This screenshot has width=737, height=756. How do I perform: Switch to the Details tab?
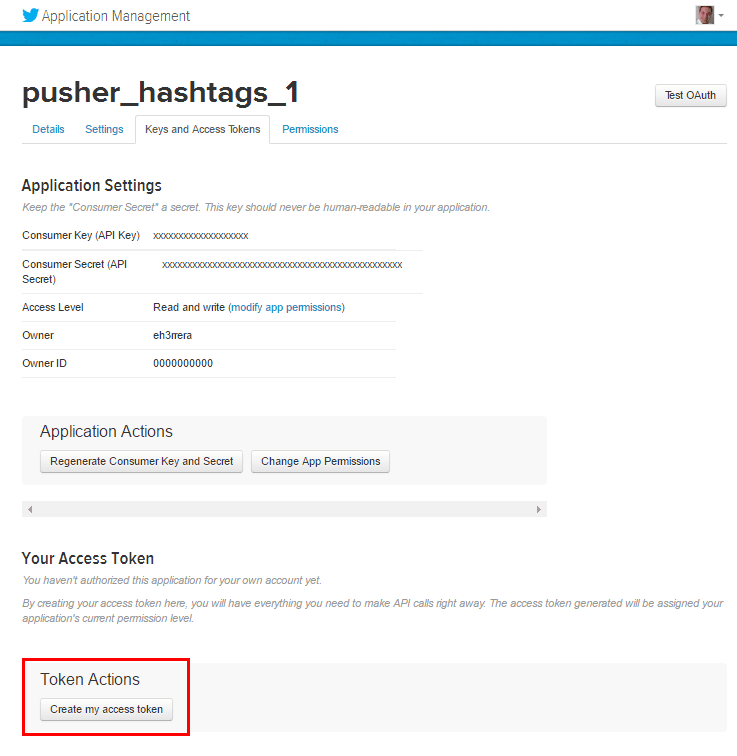48,129
